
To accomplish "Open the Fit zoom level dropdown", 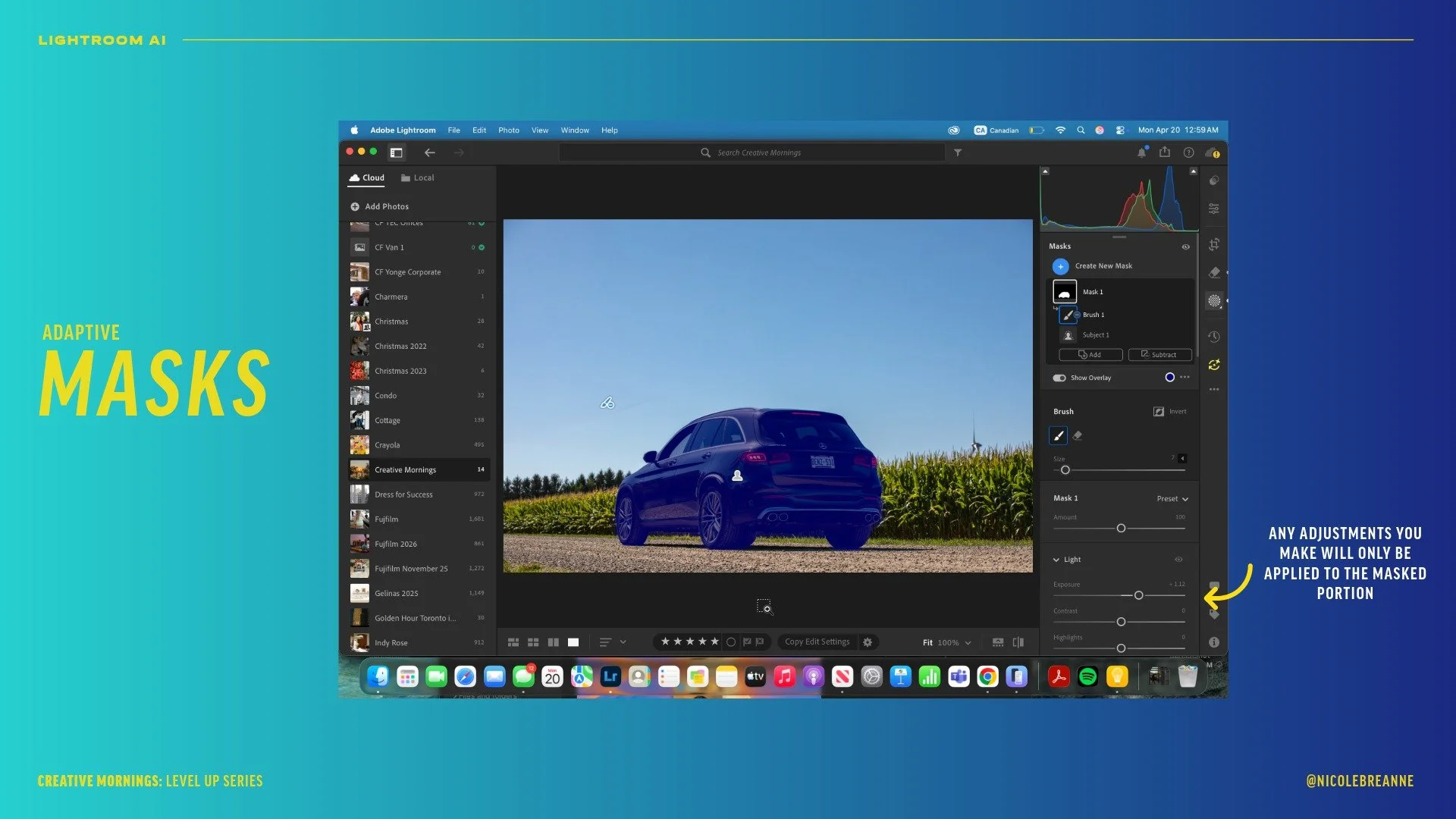I will (968, 643).
